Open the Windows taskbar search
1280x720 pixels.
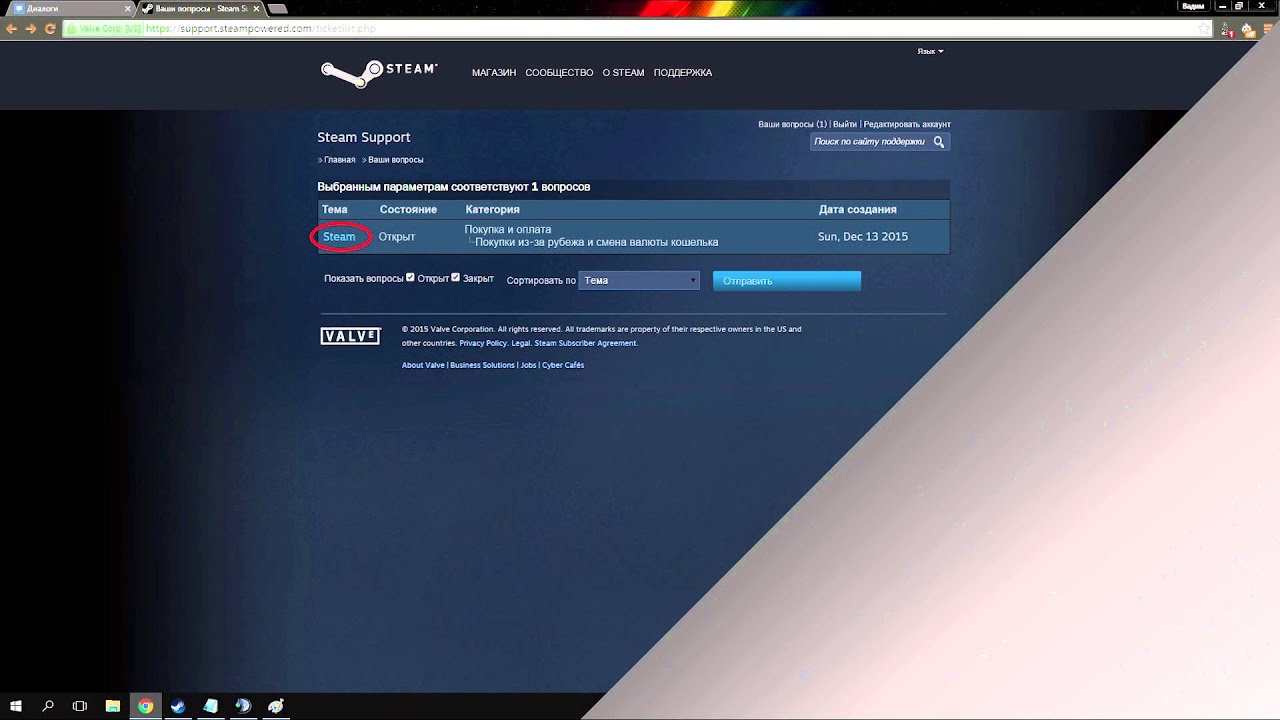48,706
